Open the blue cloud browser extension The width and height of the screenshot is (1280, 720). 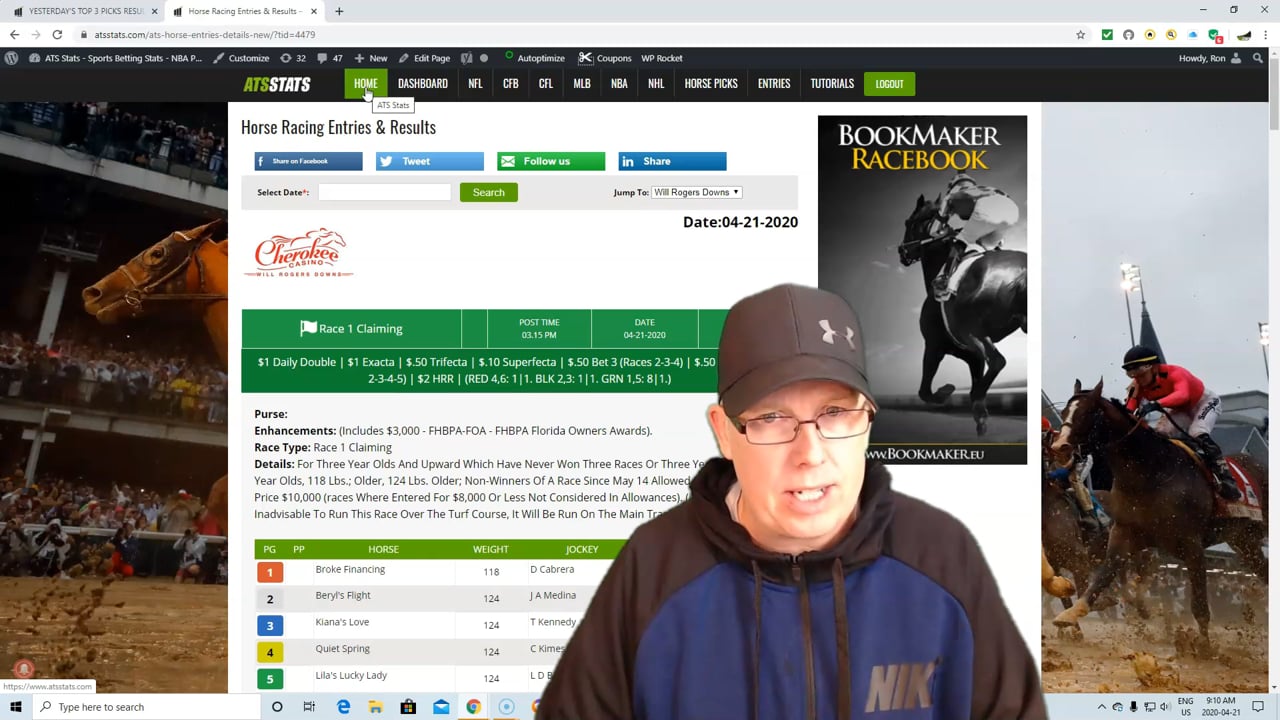pos(1193,34)
